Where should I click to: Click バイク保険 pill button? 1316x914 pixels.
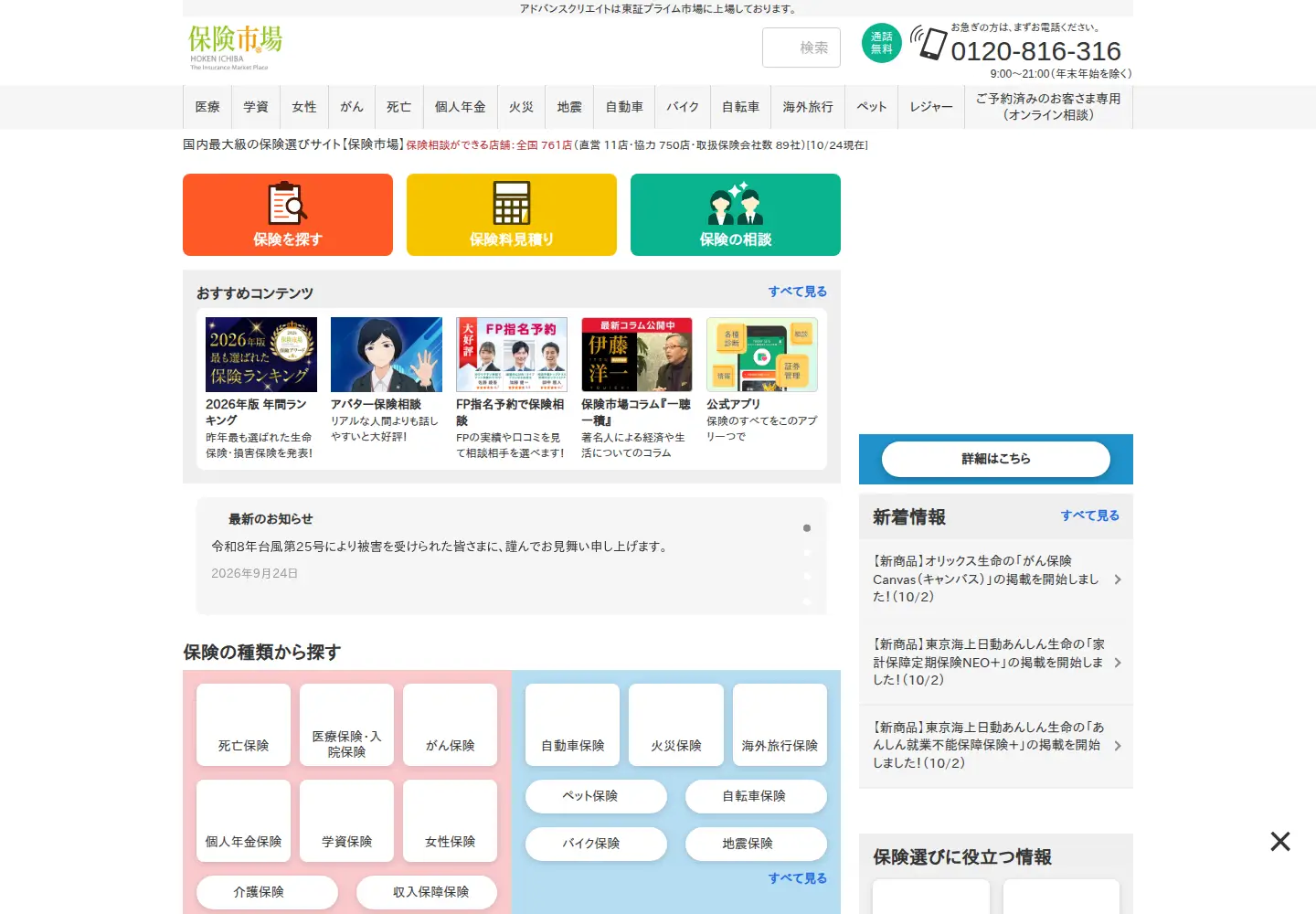click(596, 844)
